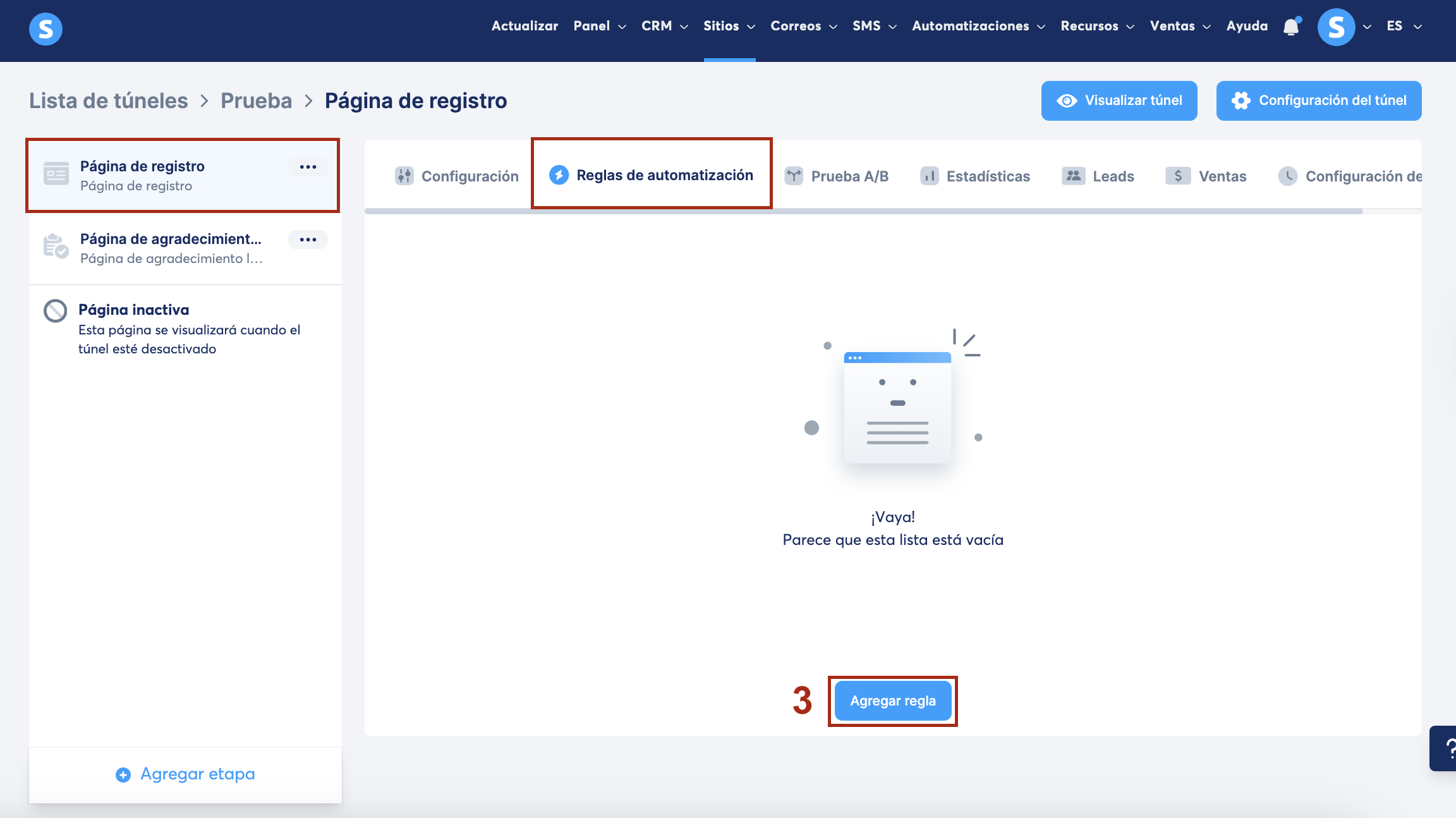This screenshot has width=1456, height=818.
Task: Go back to Lista de túneles breadcrumb
Action: coord(109,101)
